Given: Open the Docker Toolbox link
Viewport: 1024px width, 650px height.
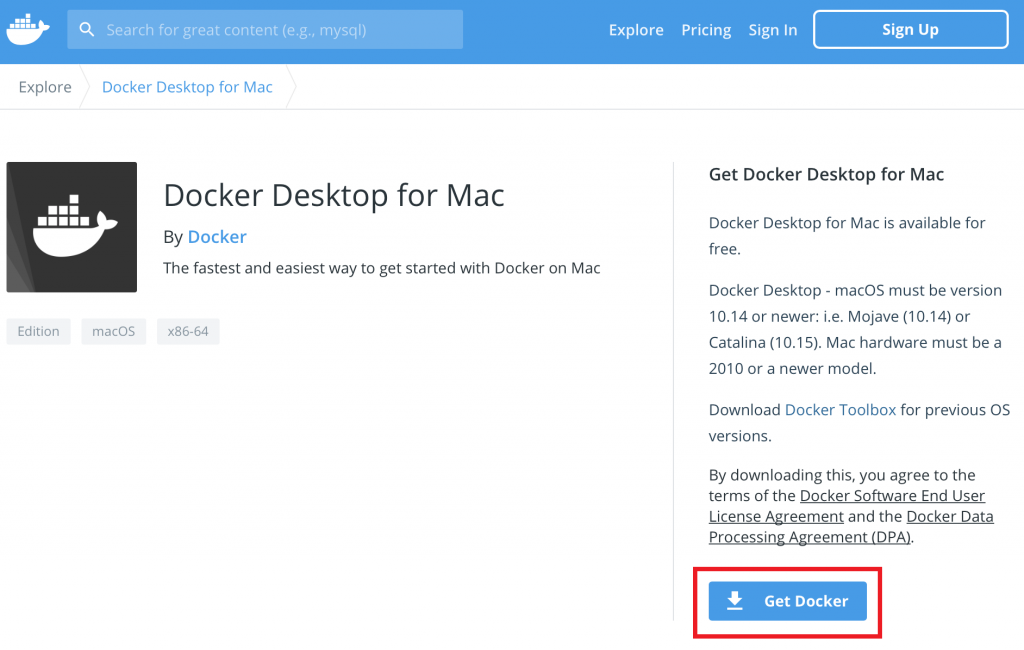Looking at the screenshot, I should pos(840,409).
